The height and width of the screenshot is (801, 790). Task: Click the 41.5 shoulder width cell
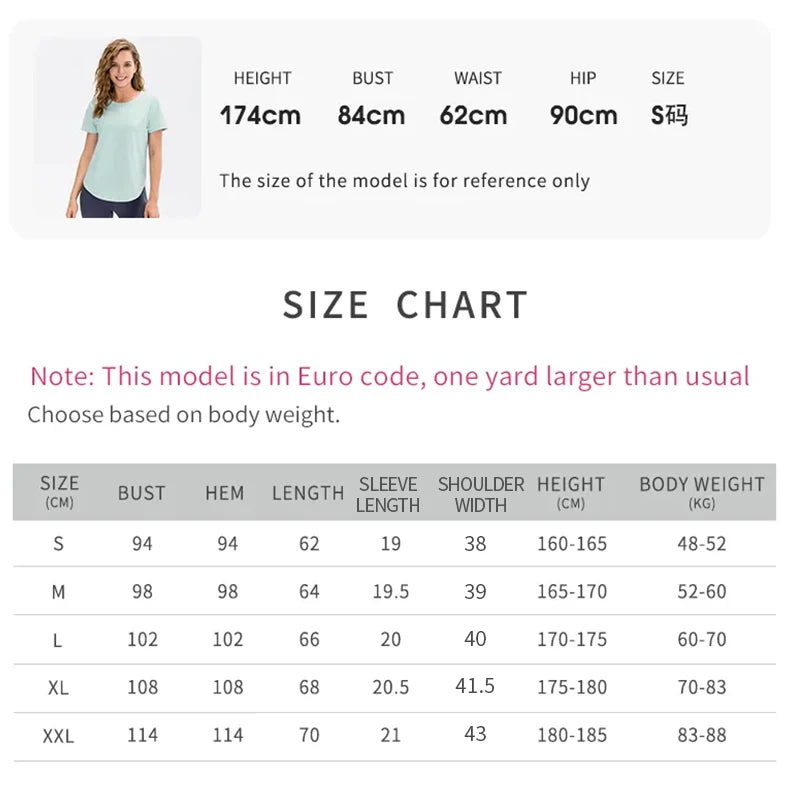[475, 686]
